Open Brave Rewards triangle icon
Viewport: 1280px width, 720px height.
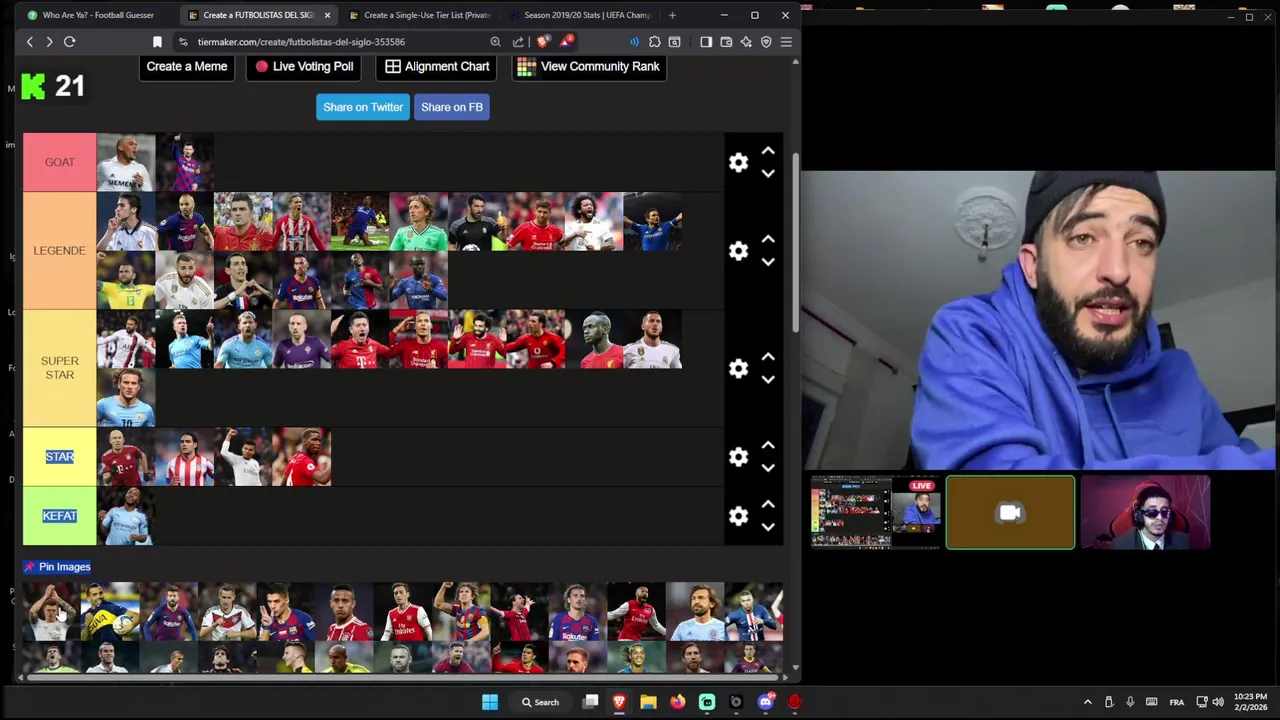(x=566, y=42)
